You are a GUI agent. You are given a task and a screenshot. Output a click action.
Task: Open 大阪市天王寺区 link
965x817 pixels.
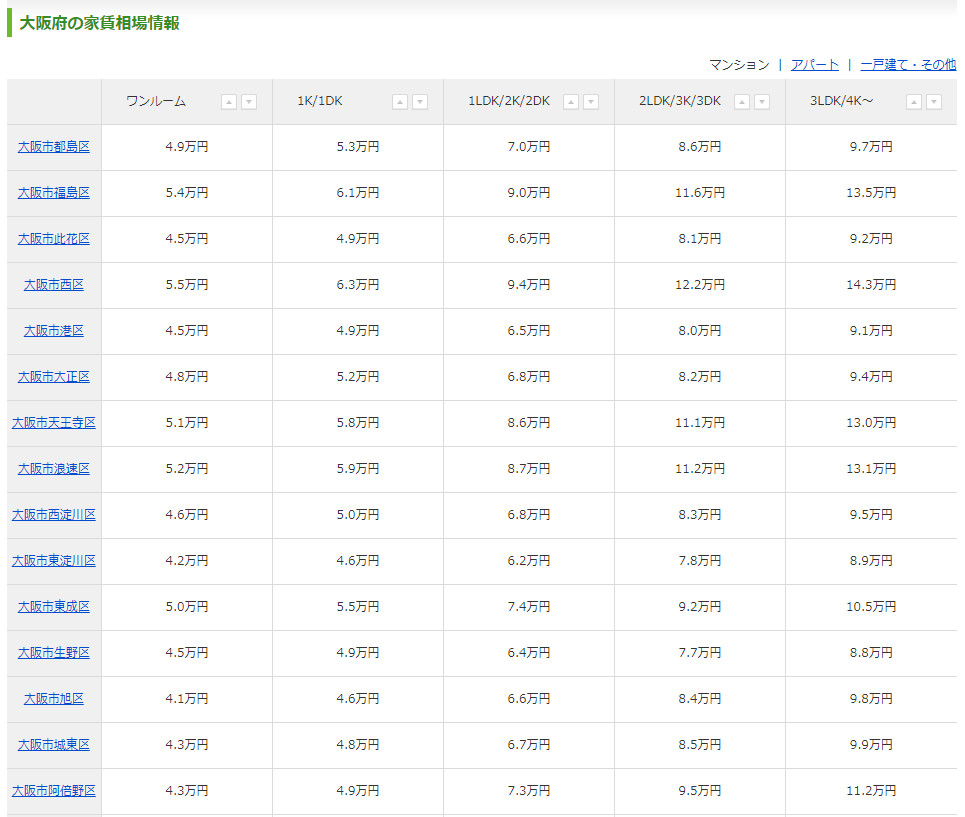pos(54,423)
